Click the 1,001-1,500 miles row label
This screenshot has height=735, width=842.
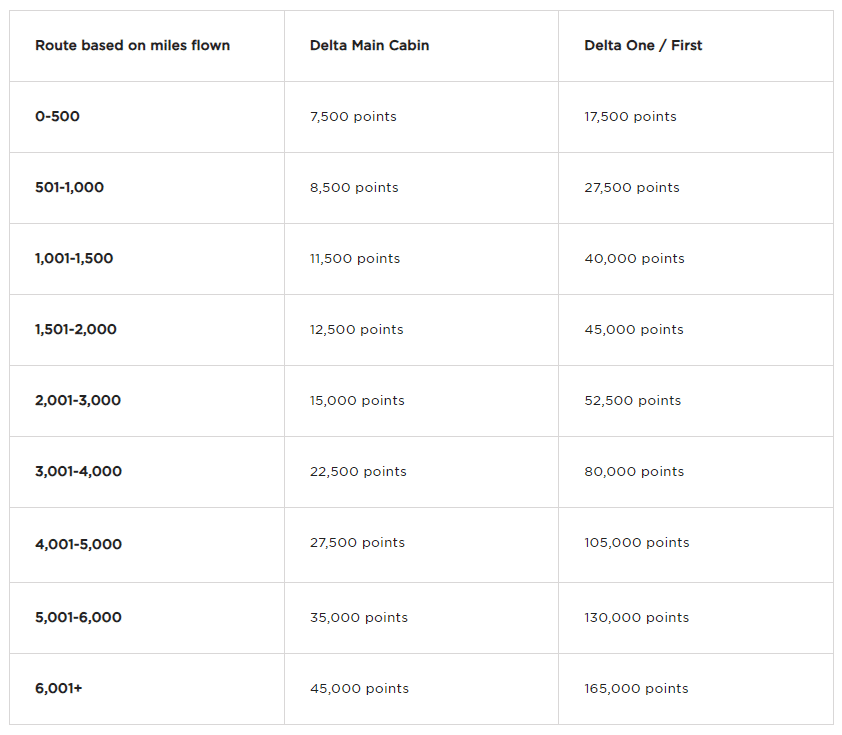(74, 258)
